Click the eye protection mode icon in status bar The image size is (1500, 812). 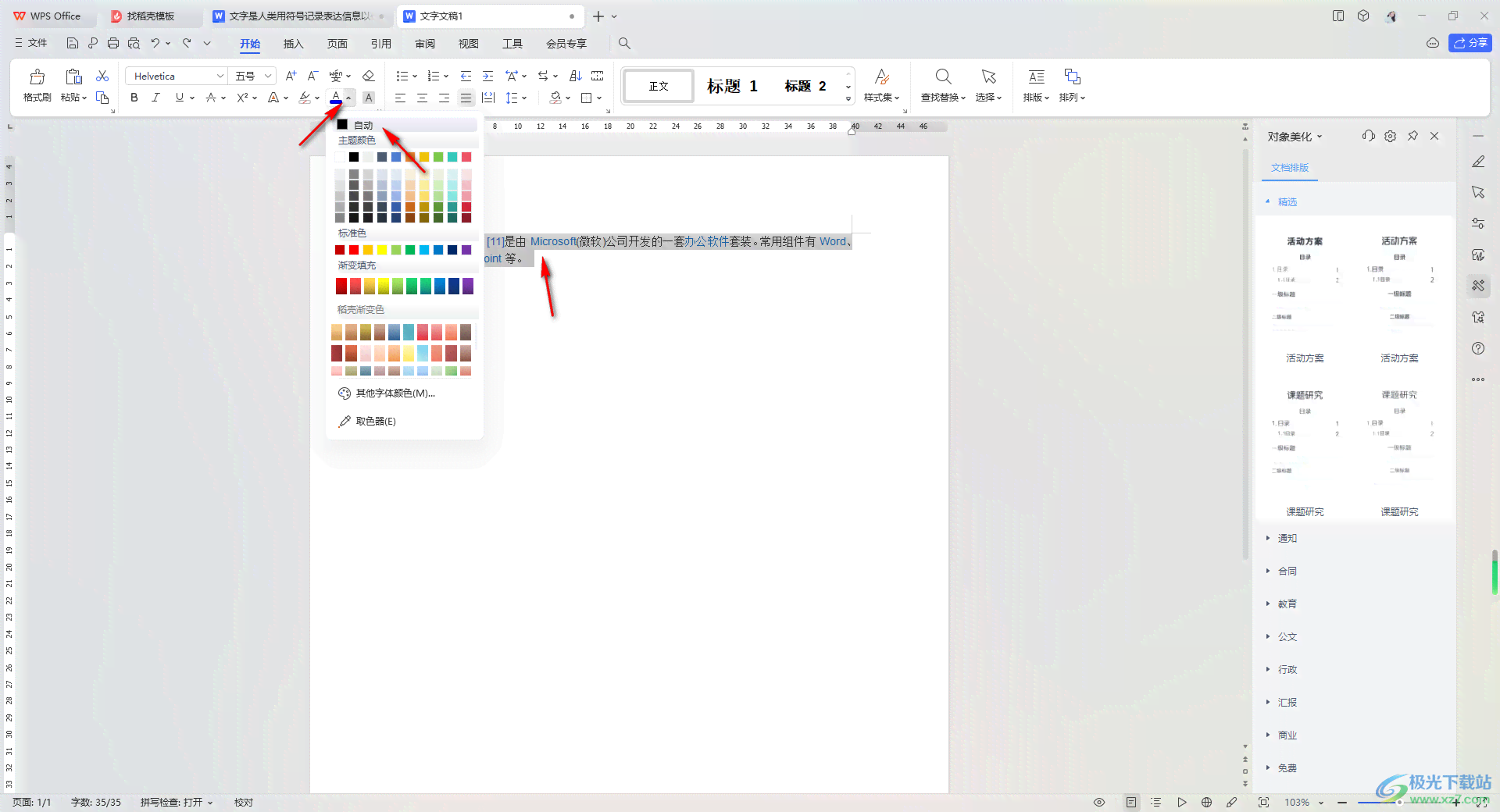pos(1099,802)
